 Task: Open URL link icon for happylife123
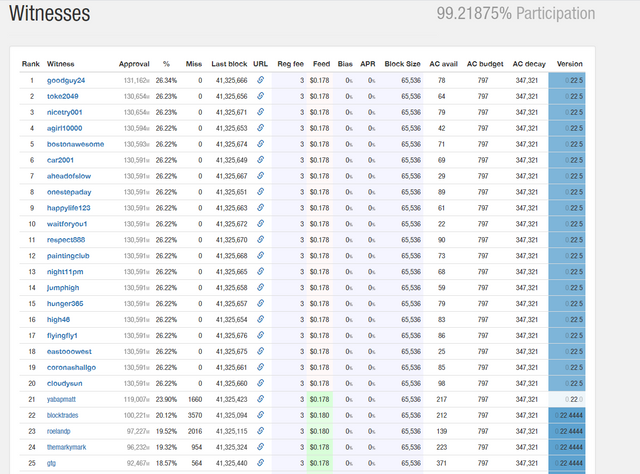pyautogui.click(x=260, y=207)
